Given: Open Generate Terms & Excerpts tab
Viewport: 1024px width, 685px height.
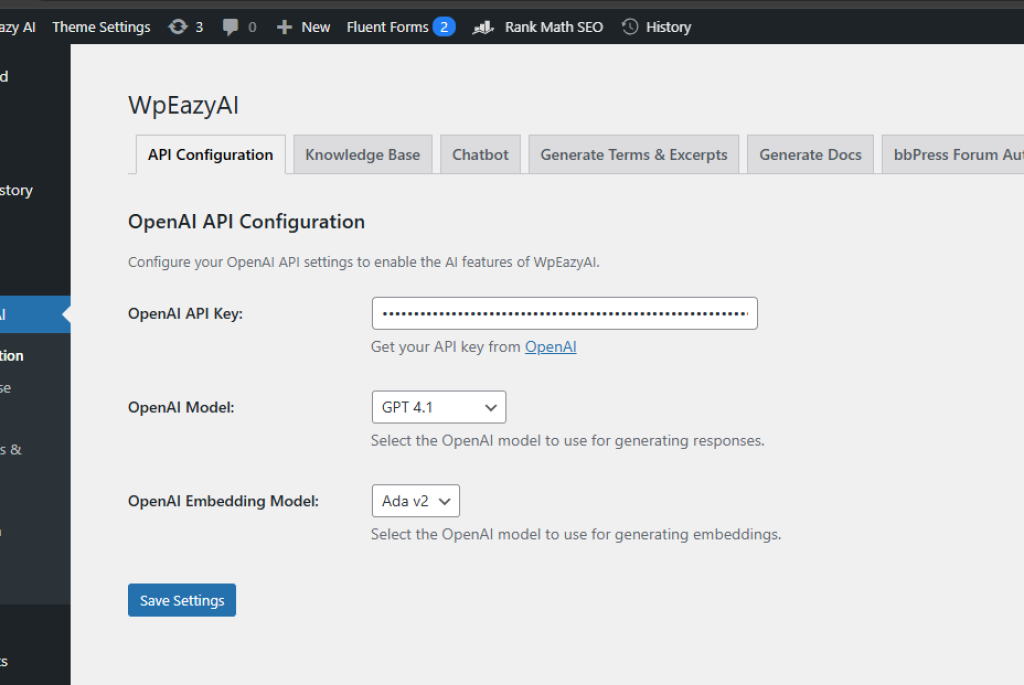Looking at the screenshot, I should [634, 155].
